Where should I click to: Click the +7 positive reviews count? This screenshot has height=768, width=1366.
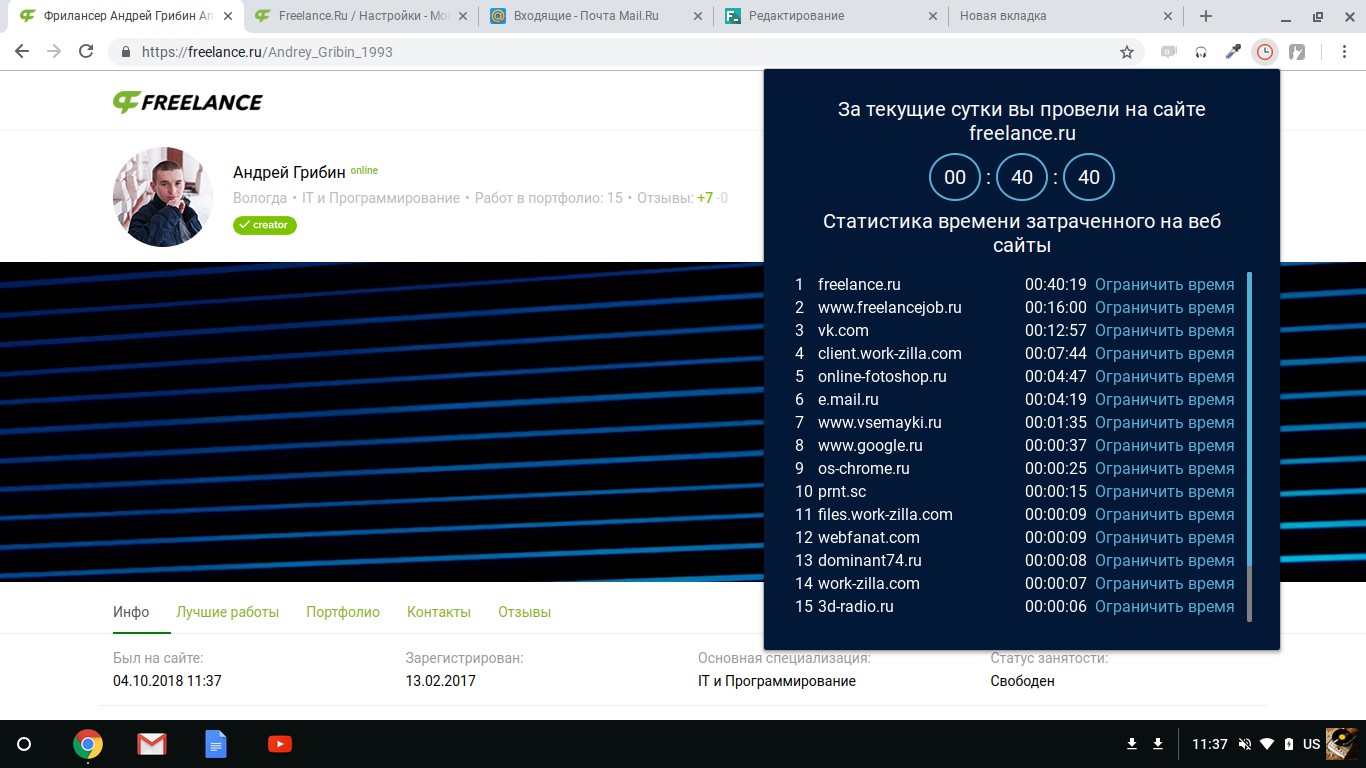705,198
